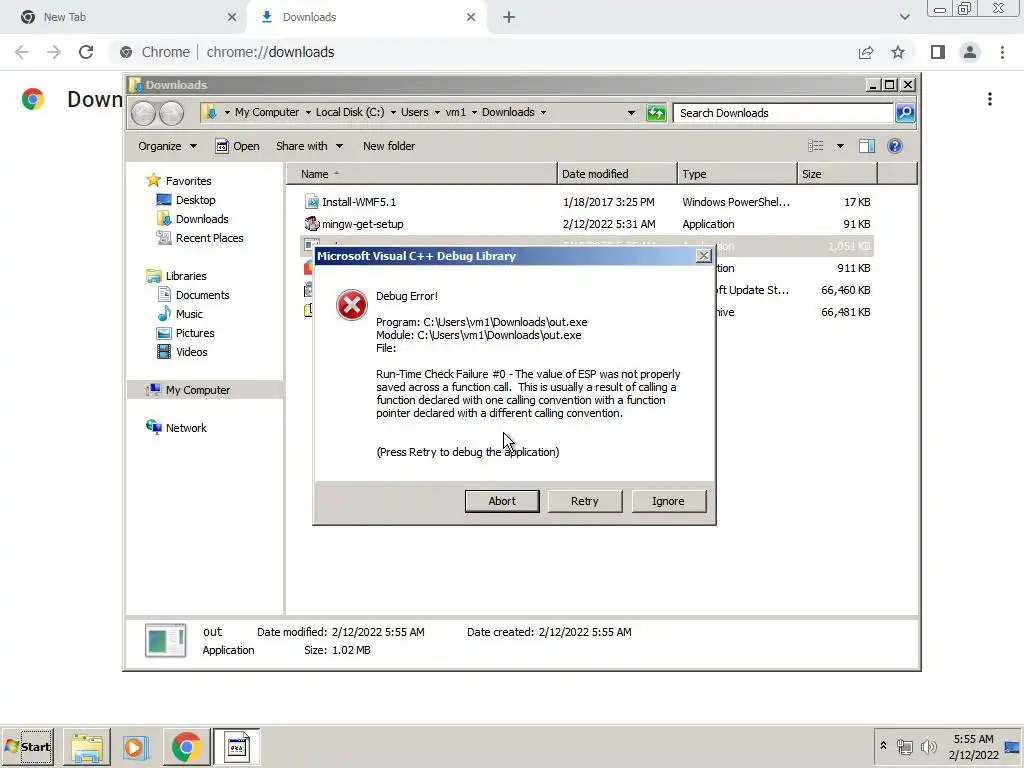Bookmark this page with star icon
Viewport: 1024px width, 768px height.
tap(898, 52)
